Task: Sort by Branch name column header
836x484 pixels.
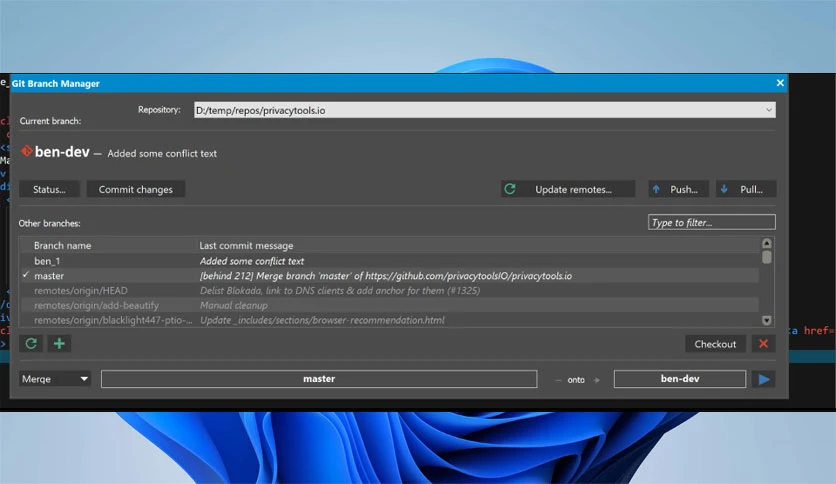Action: [62, 246]
